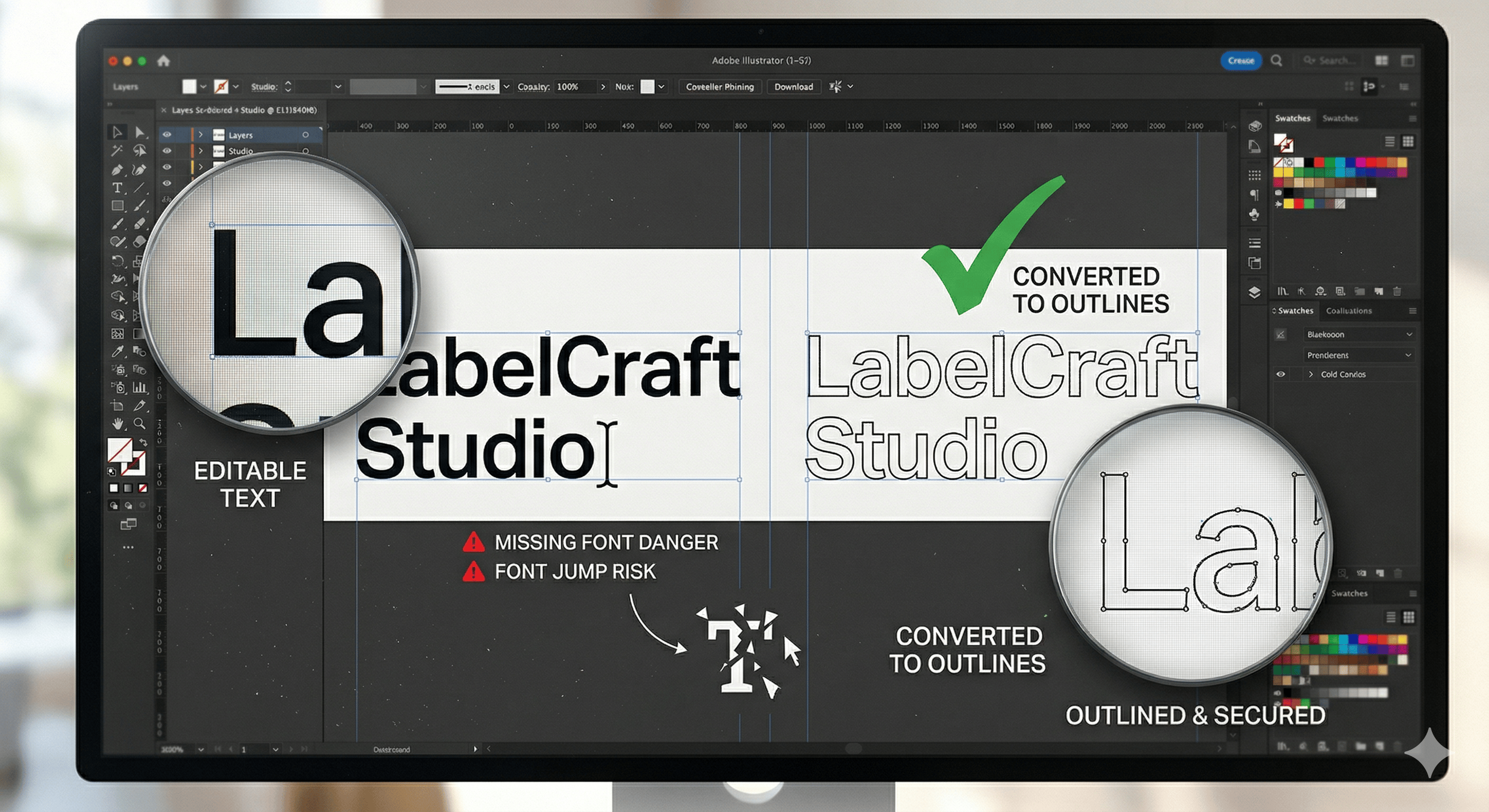
Task: Hide the Layers row using its eye
Action: [167, 135]
